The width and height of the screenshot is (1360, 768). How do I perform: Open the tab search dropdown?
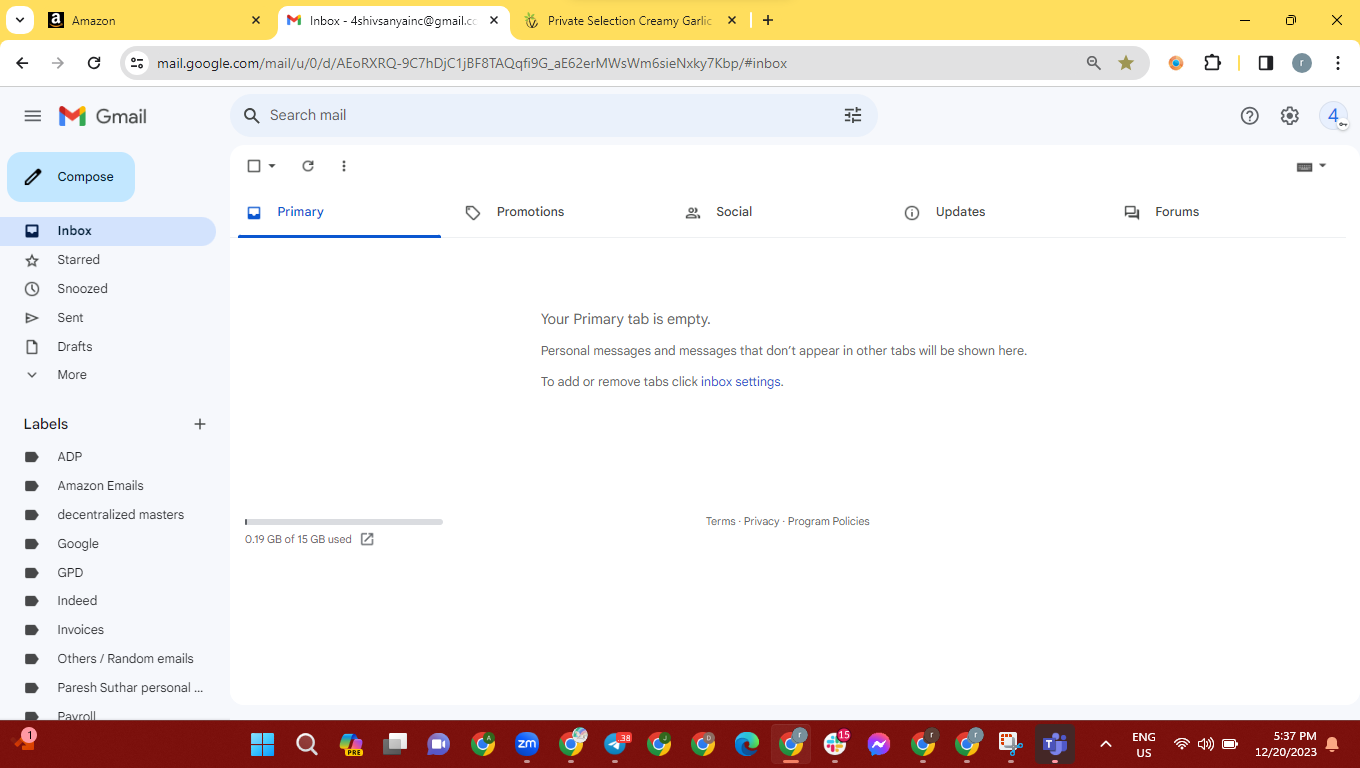click(19, 20)
